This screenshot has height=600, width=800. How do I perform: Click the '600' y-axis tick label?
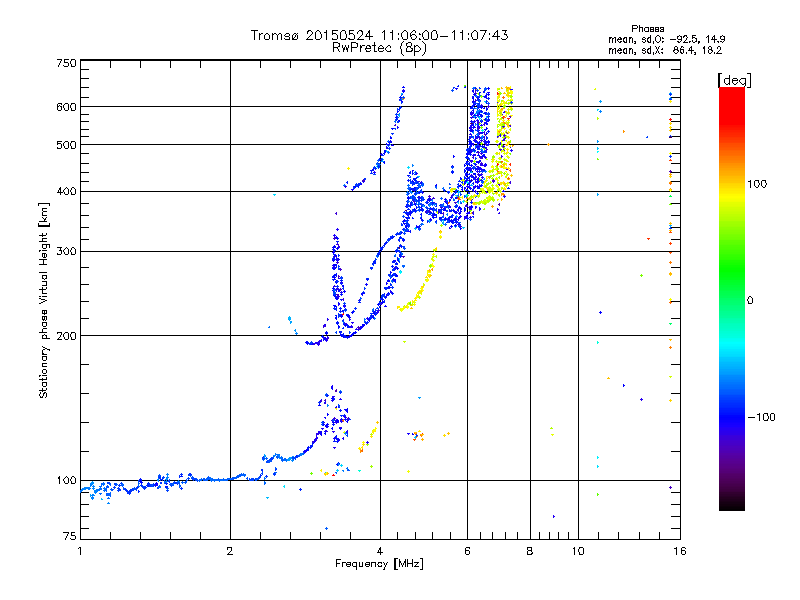pyautogui.click(x=67, y=107)
